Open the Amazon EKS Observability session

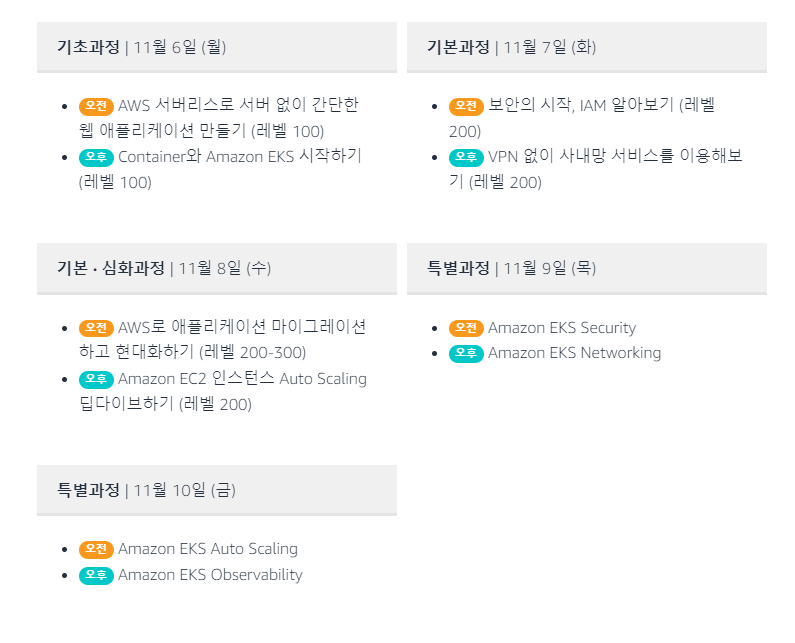pyautogui.click(x=210, y=575)
